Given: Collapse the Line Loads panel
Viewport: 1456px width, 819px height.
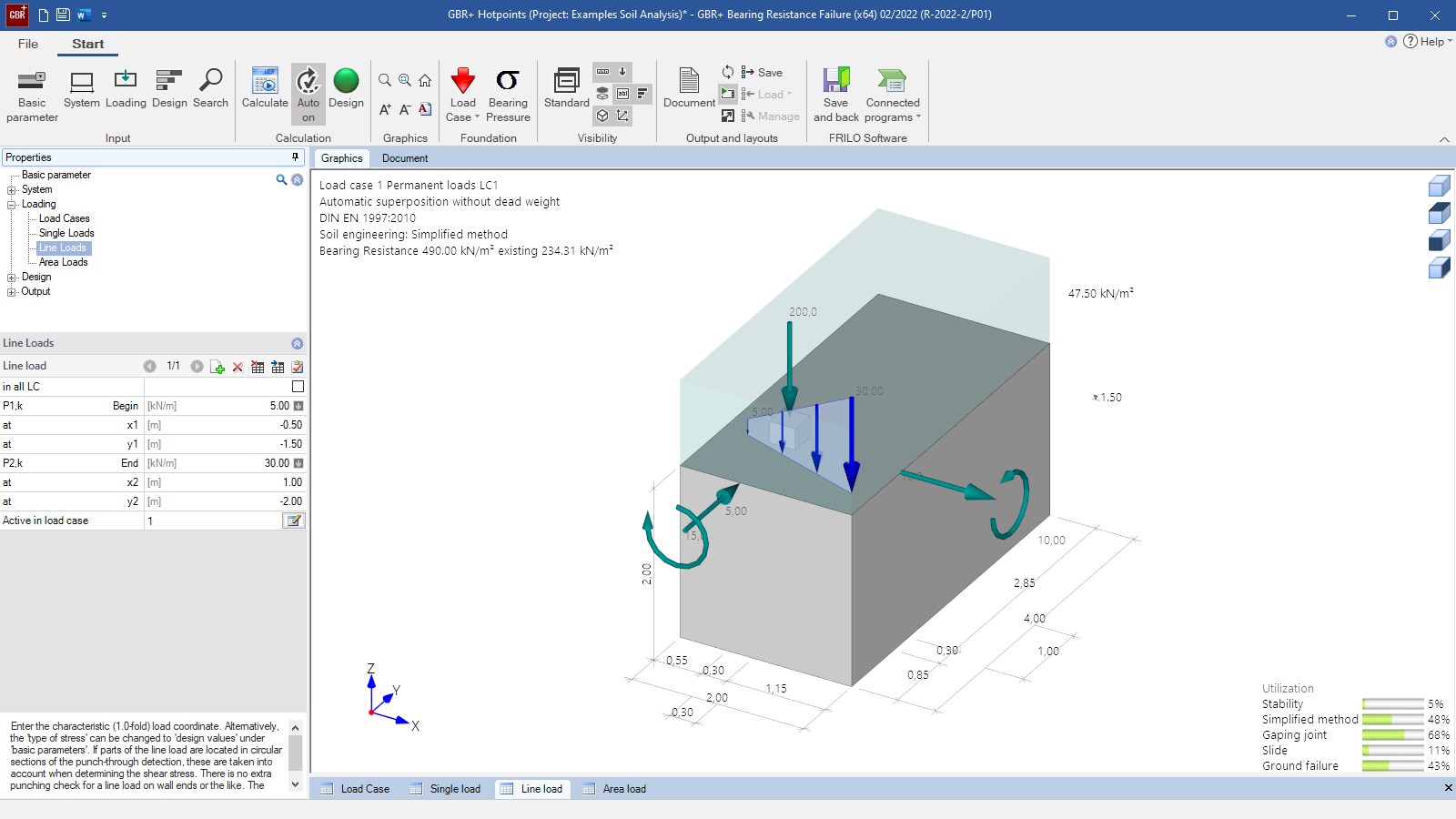Looking at the screenshot, I should [297, 343].
